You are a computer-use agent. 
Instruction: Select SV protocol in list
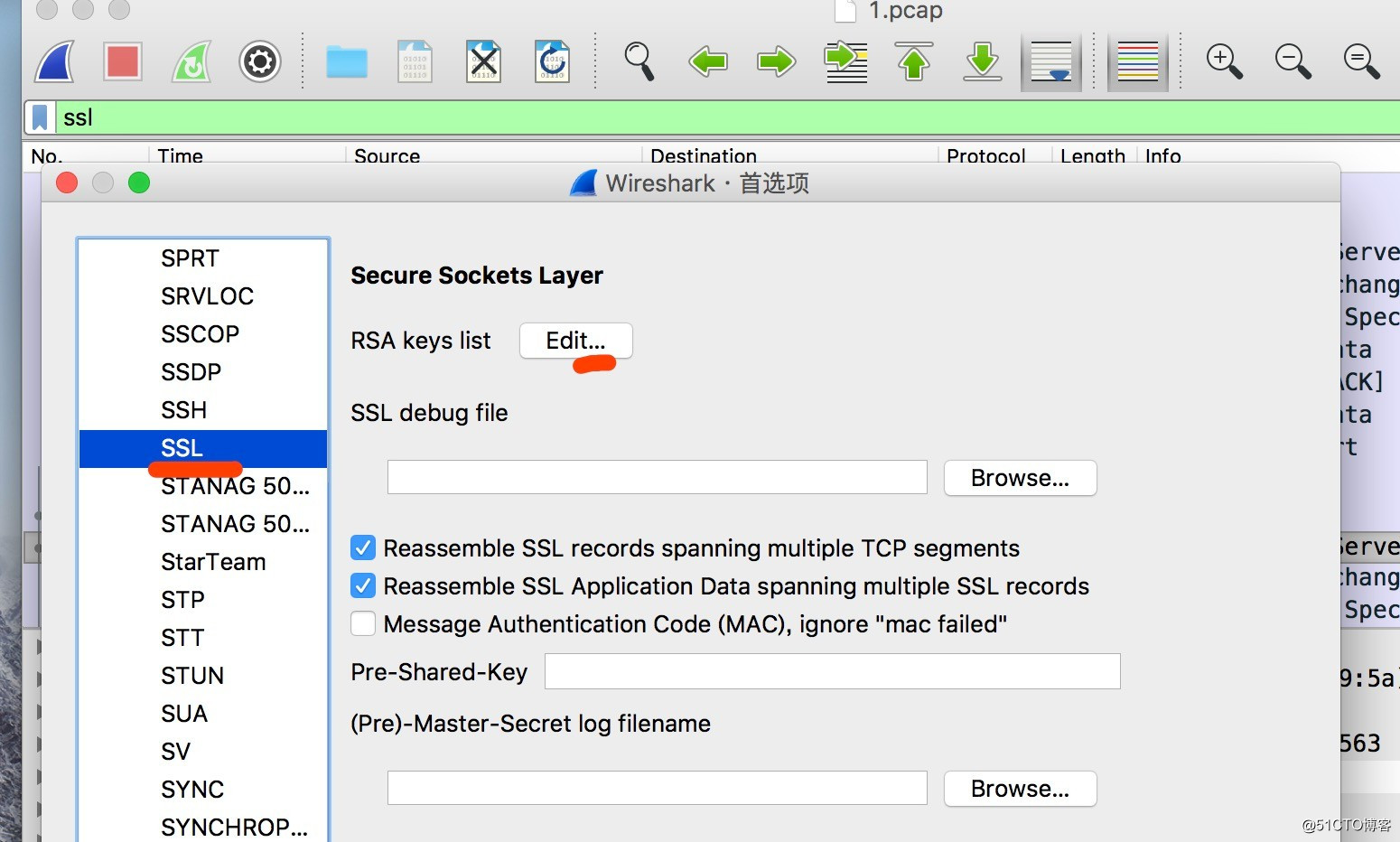click(203, 752)
